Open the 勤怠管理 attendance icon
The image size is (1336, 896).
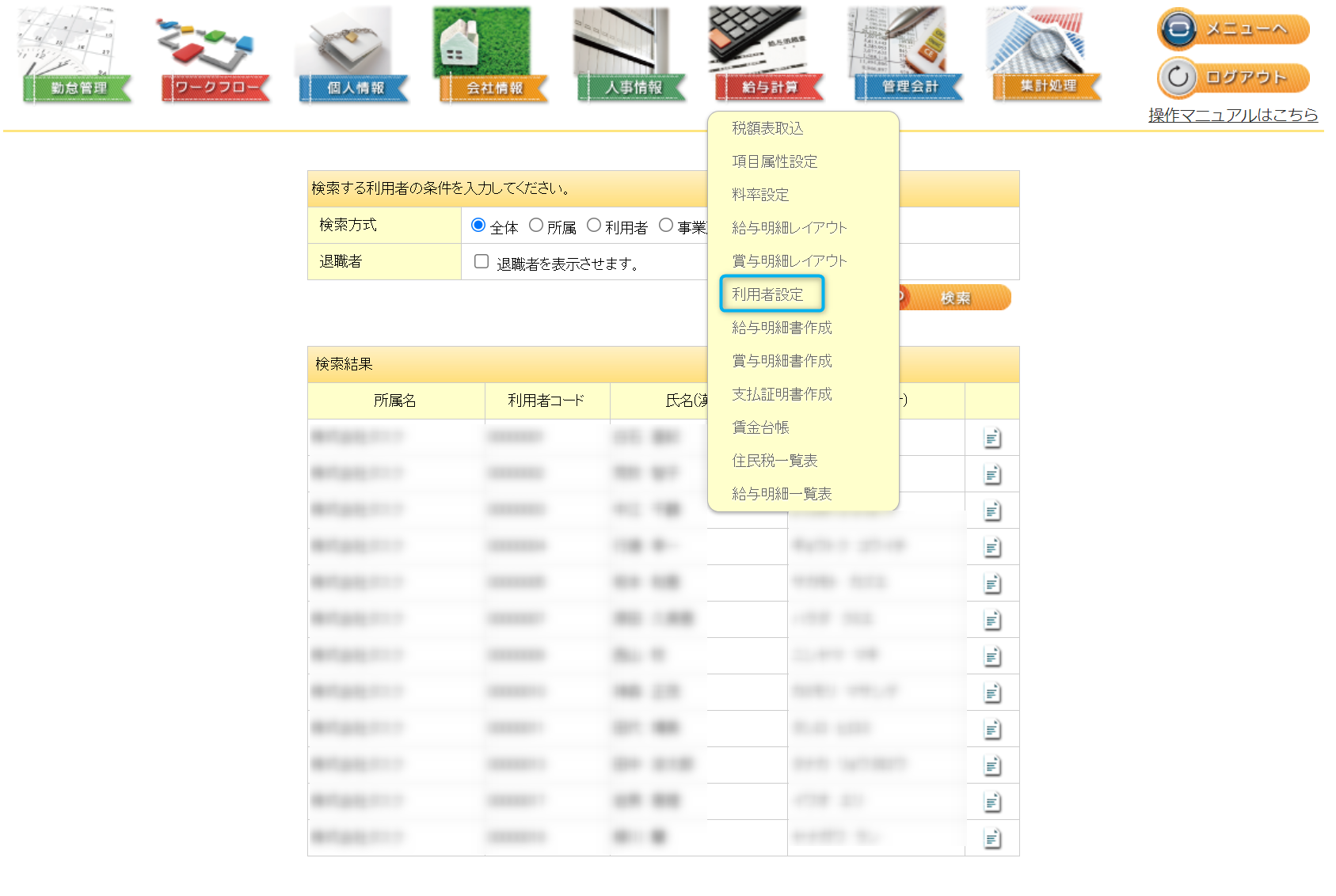point(77,57)
